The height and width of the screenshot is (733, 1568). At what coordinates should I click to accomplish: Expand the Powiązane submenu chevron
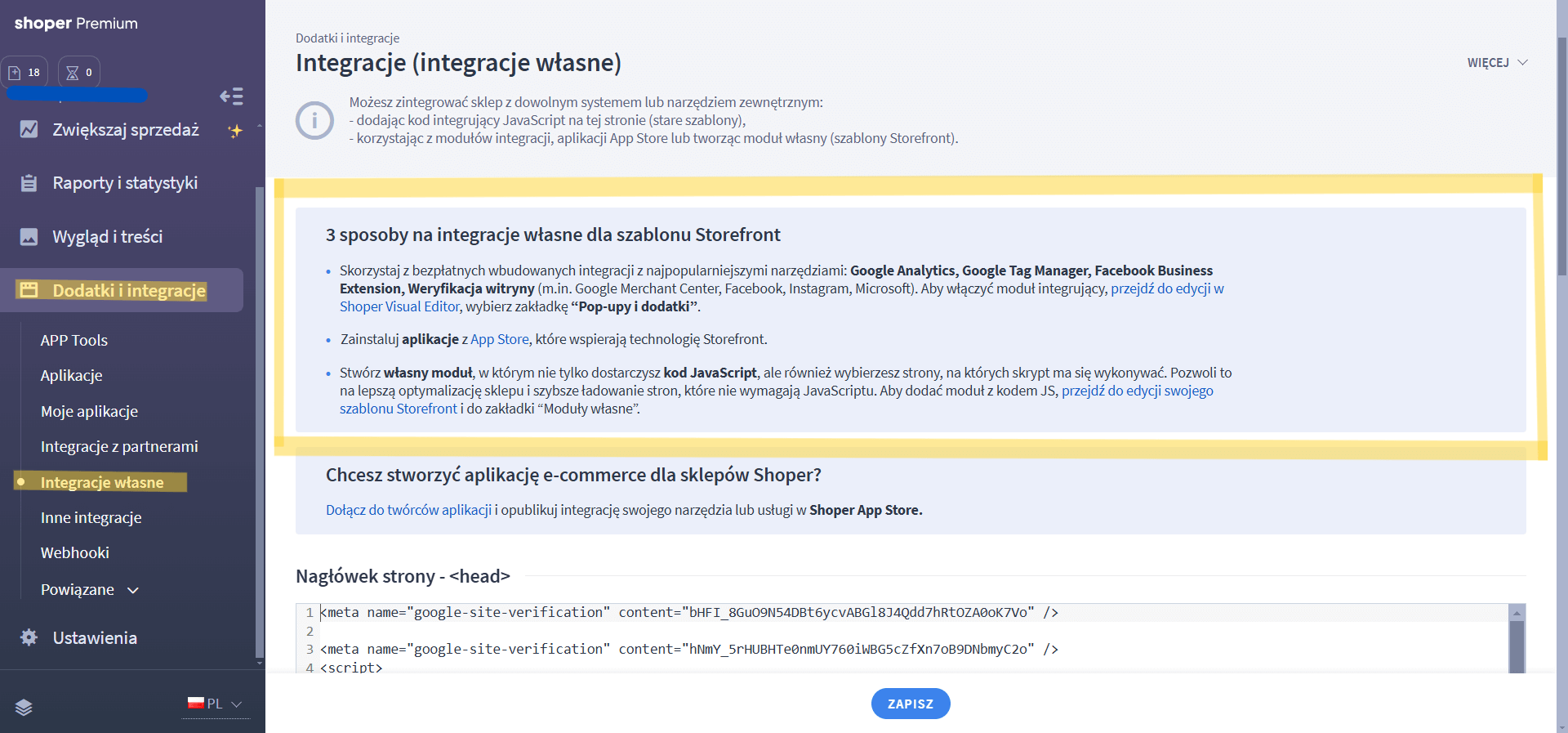[133, 590]
